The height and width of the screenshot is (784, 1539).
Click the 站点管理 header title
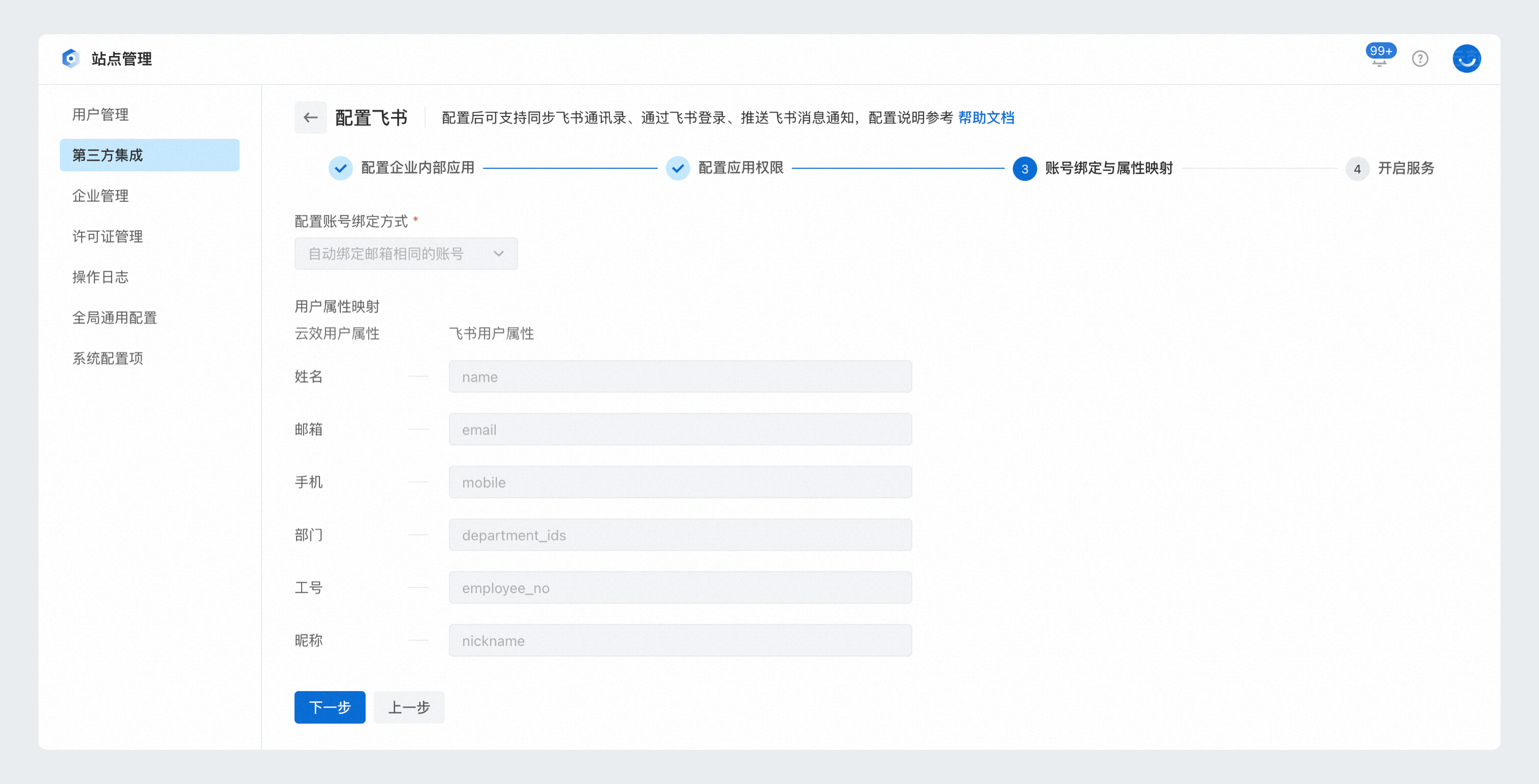[x=122, y=59]
